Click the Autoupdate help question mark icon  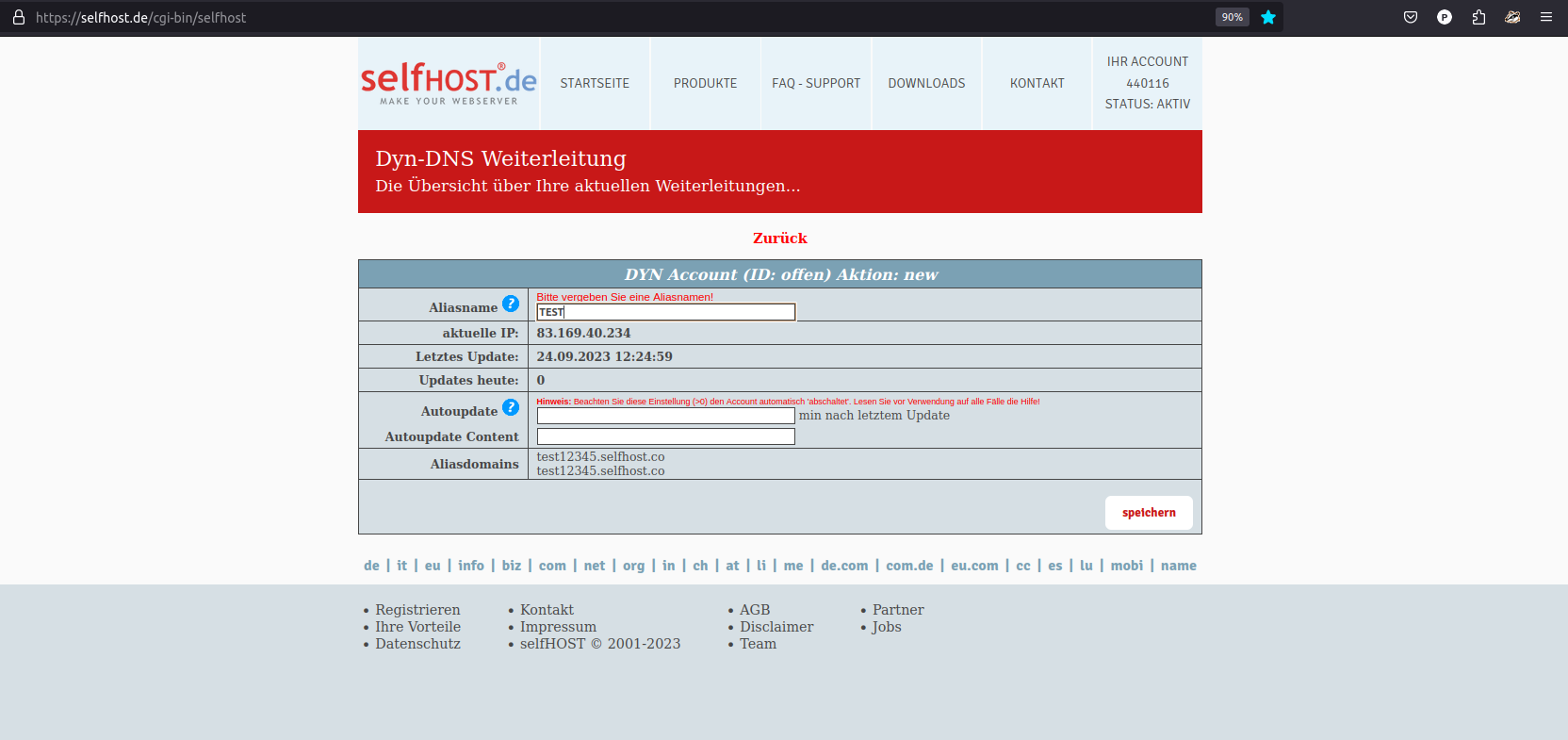click(510, 407)
